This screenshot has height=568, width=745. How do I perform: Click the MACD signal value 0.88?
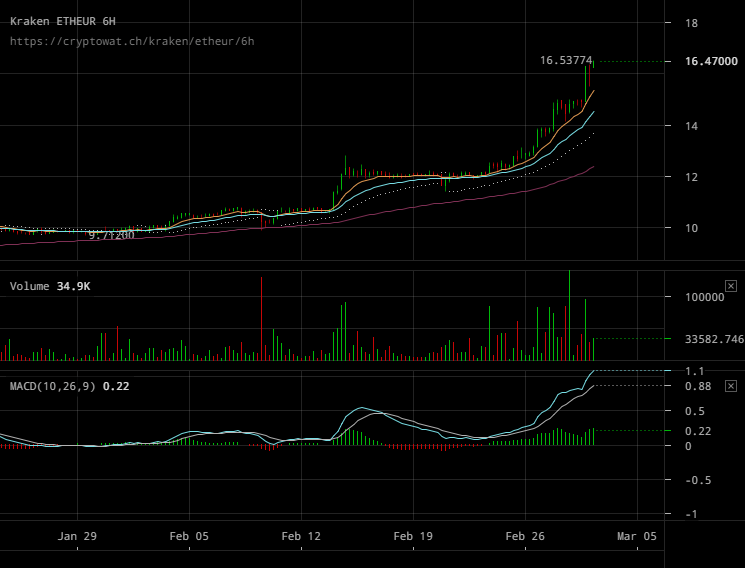(698, 386)
